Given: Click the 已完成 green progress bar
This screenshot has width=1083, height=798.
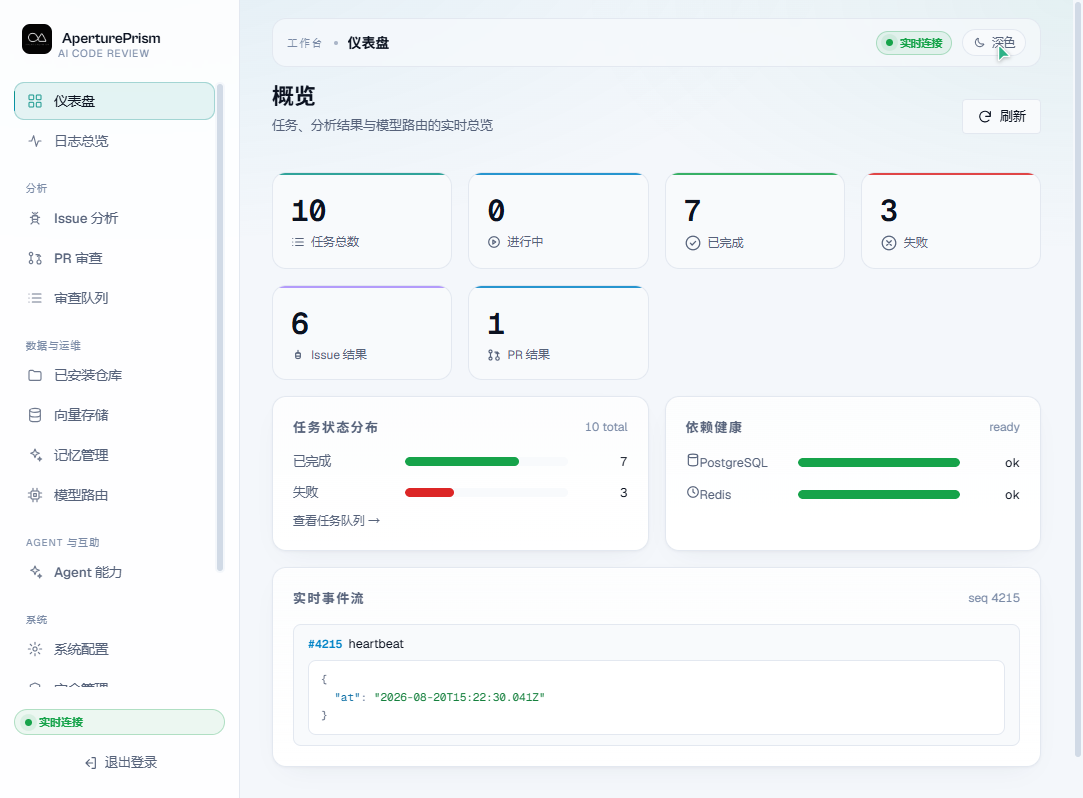Looking at the screenshot, I should (x=461, y=462).
